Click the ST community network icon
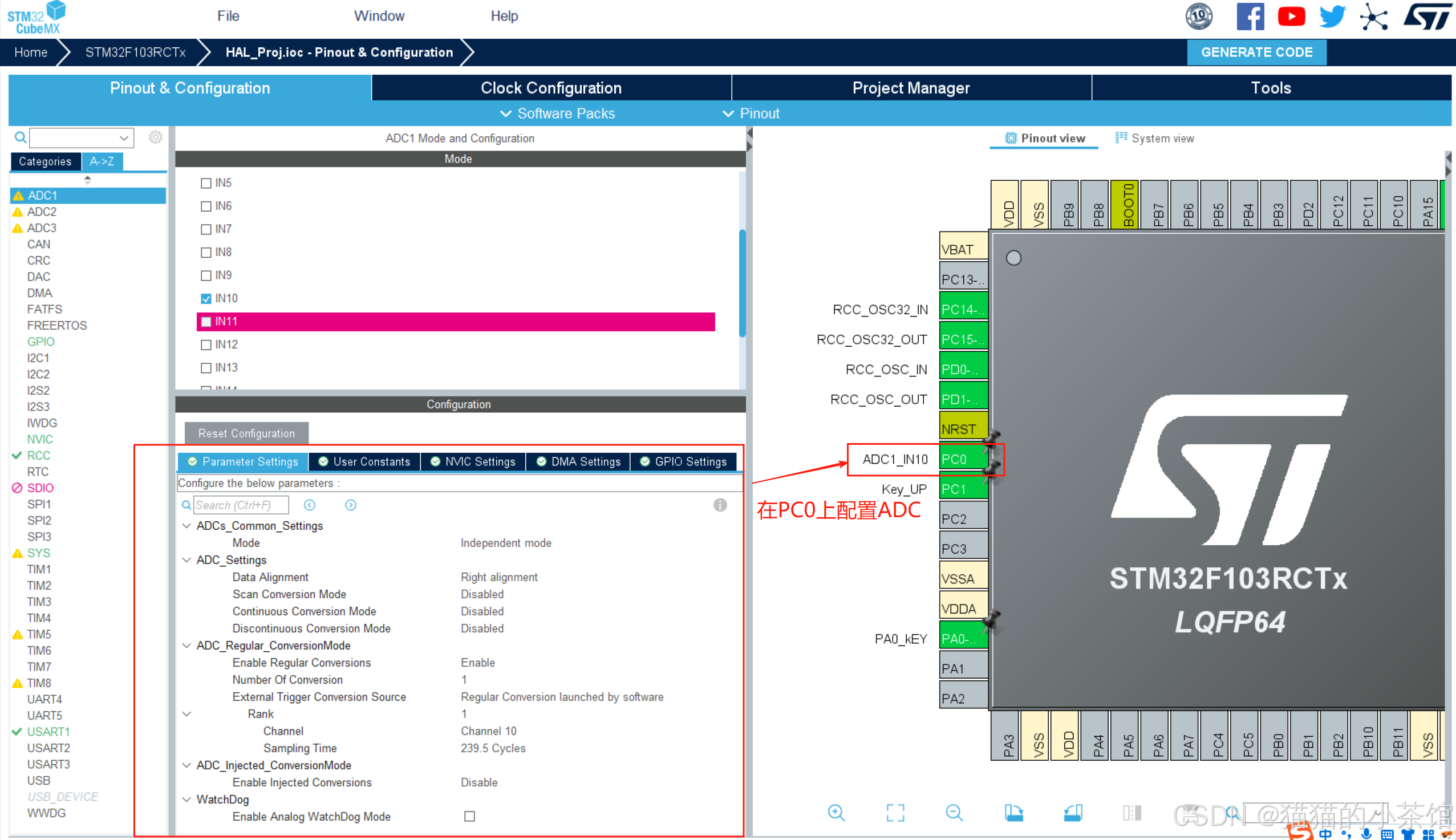 (x=1374, y=16)
